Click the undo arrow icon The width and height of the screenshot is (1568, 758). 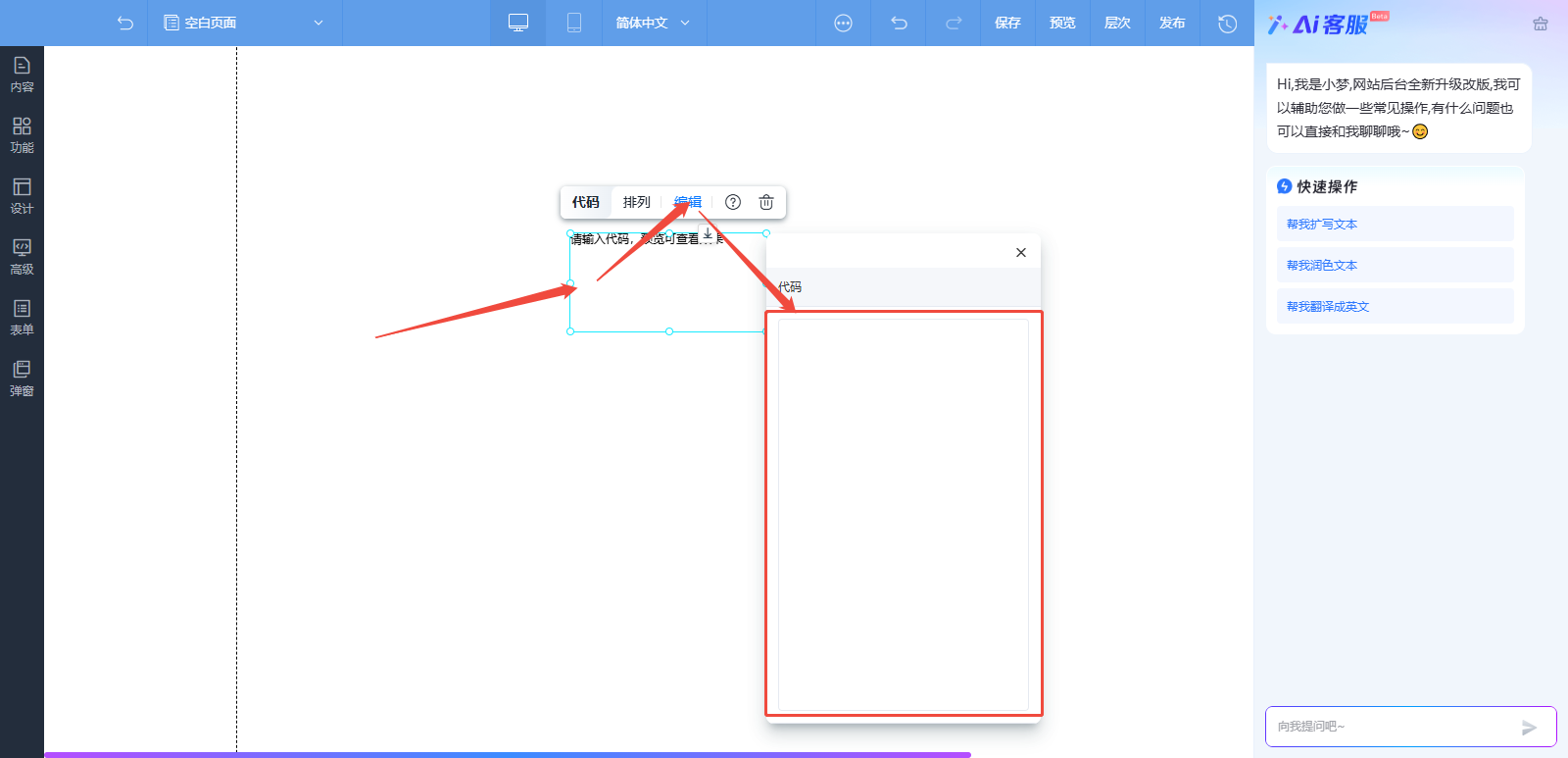(899, 23)
